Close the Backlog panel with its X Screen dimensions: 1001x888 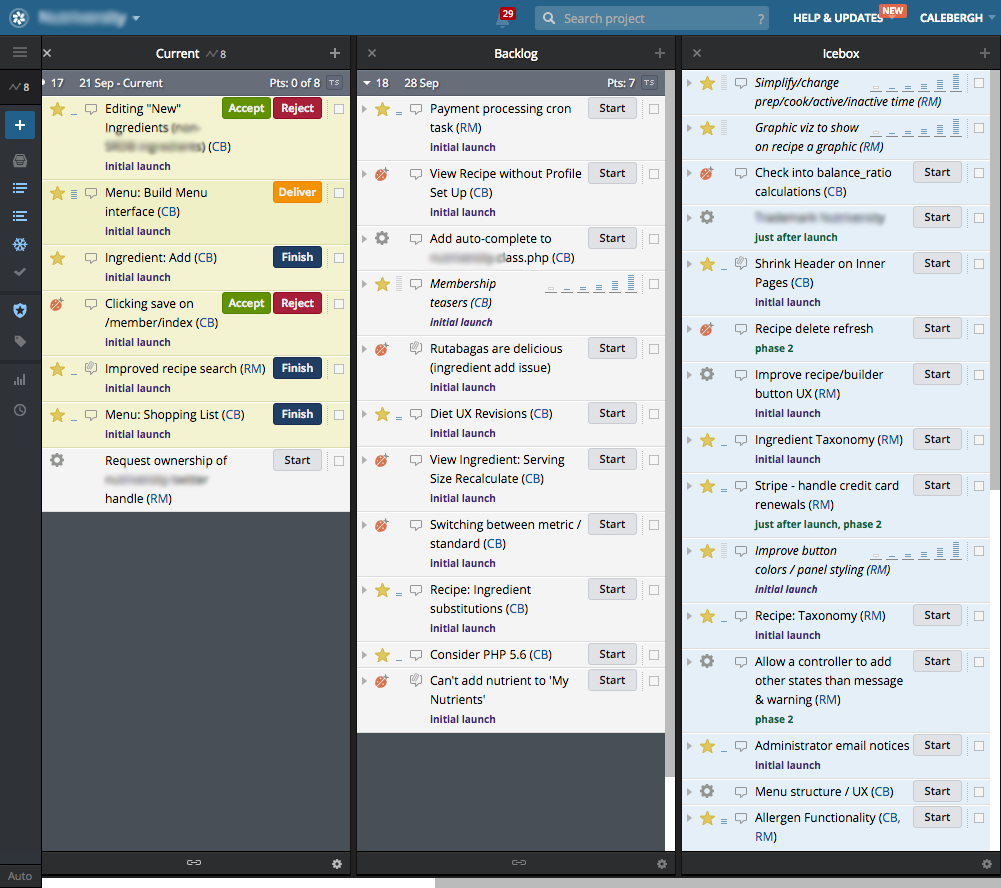(372, 53)
